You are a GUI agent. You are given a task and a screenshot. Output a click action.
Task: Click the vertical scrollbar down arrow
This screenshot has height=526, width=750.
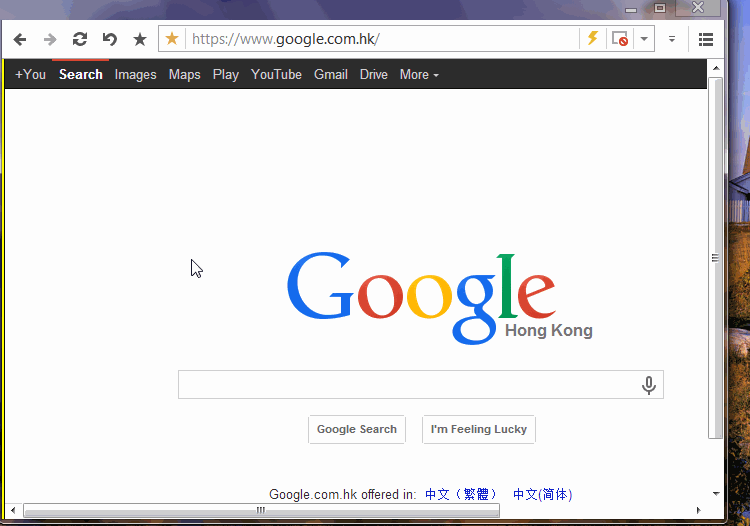[716, 493]
